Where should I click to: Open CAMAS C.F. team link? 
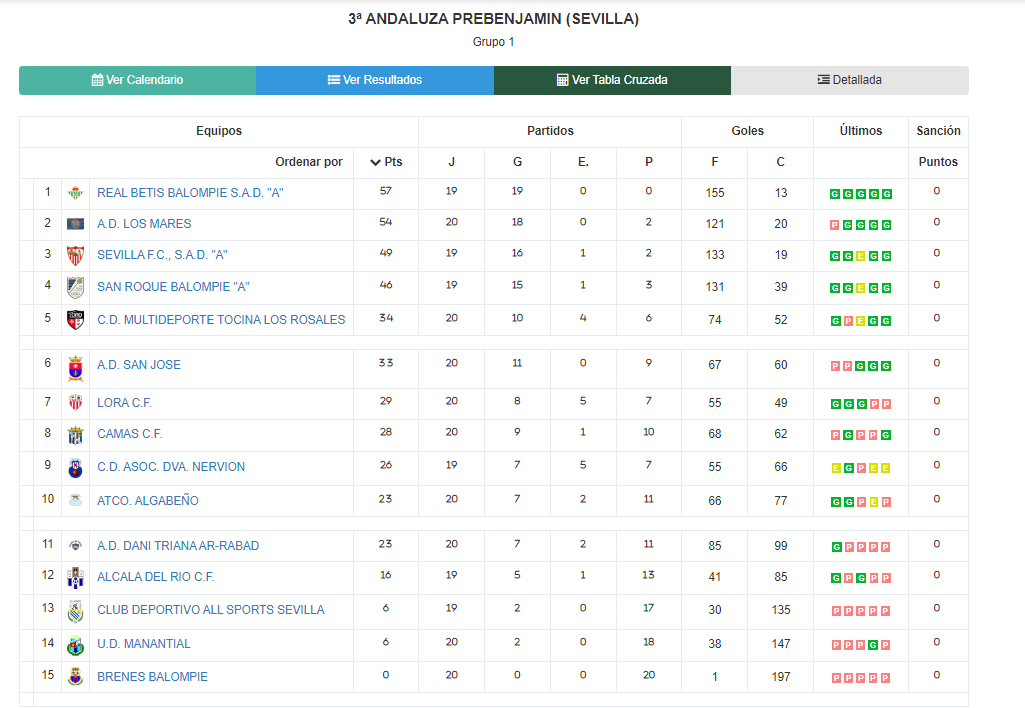pyautogui.click(x=129, y=435)
